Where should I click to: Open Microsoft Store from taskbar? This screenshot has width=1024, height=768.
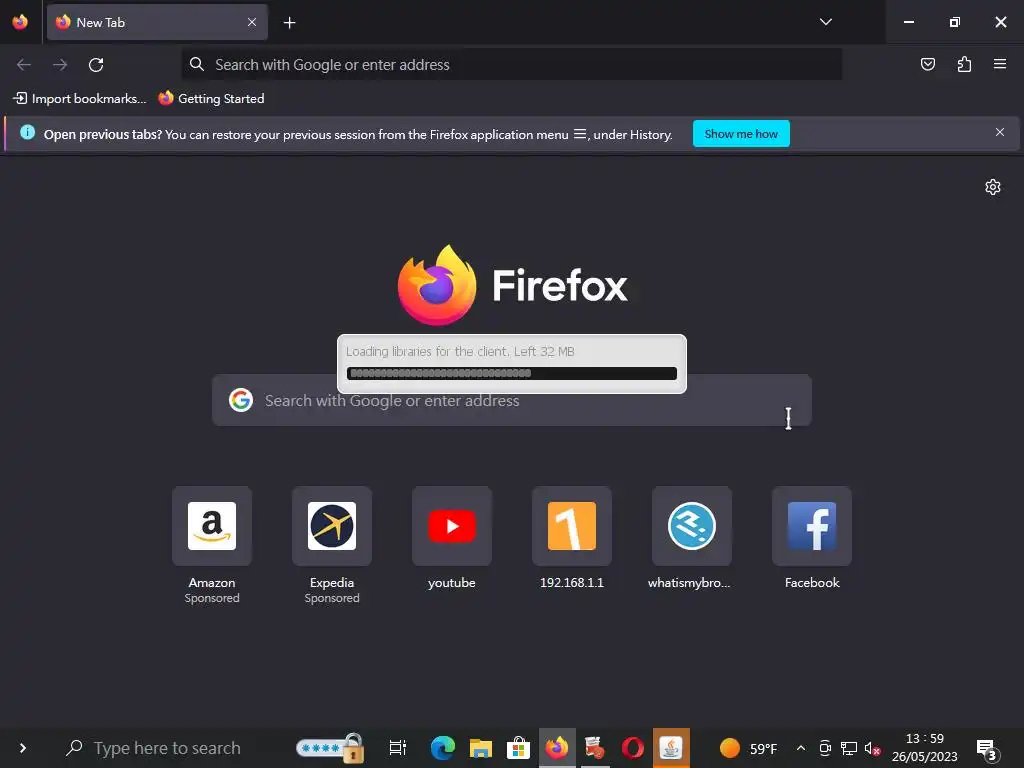click(518, 748)
